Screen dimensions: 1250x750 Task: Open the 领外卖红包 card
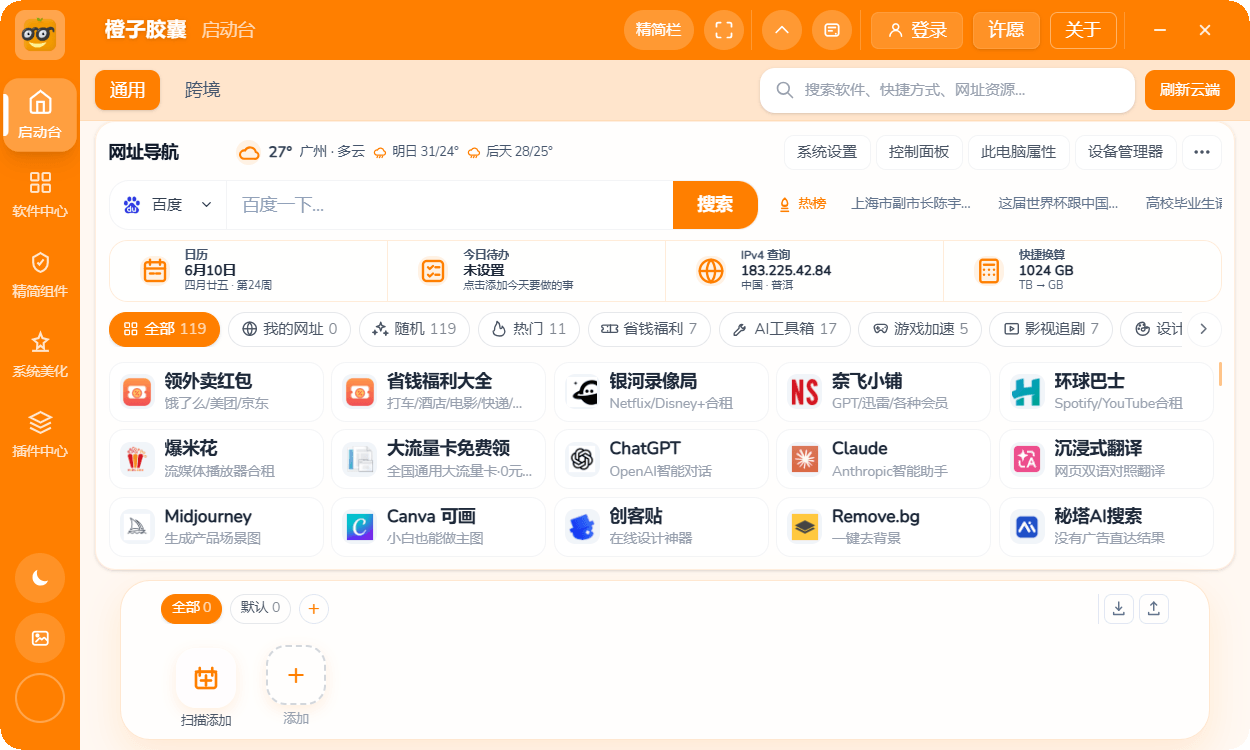click(216, 391)
